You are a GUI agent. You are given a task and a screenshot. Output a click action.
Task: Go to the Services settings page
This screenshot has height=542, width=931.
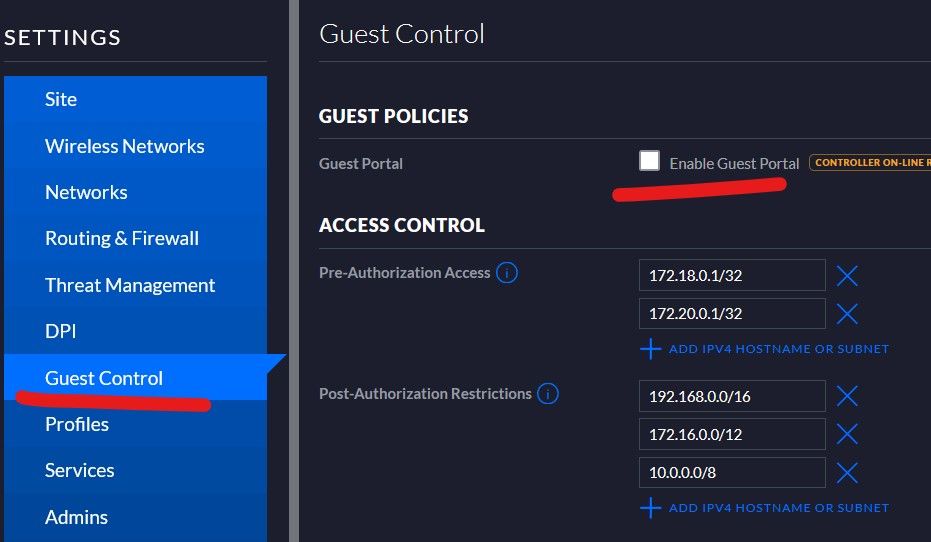tap(80, 470)
